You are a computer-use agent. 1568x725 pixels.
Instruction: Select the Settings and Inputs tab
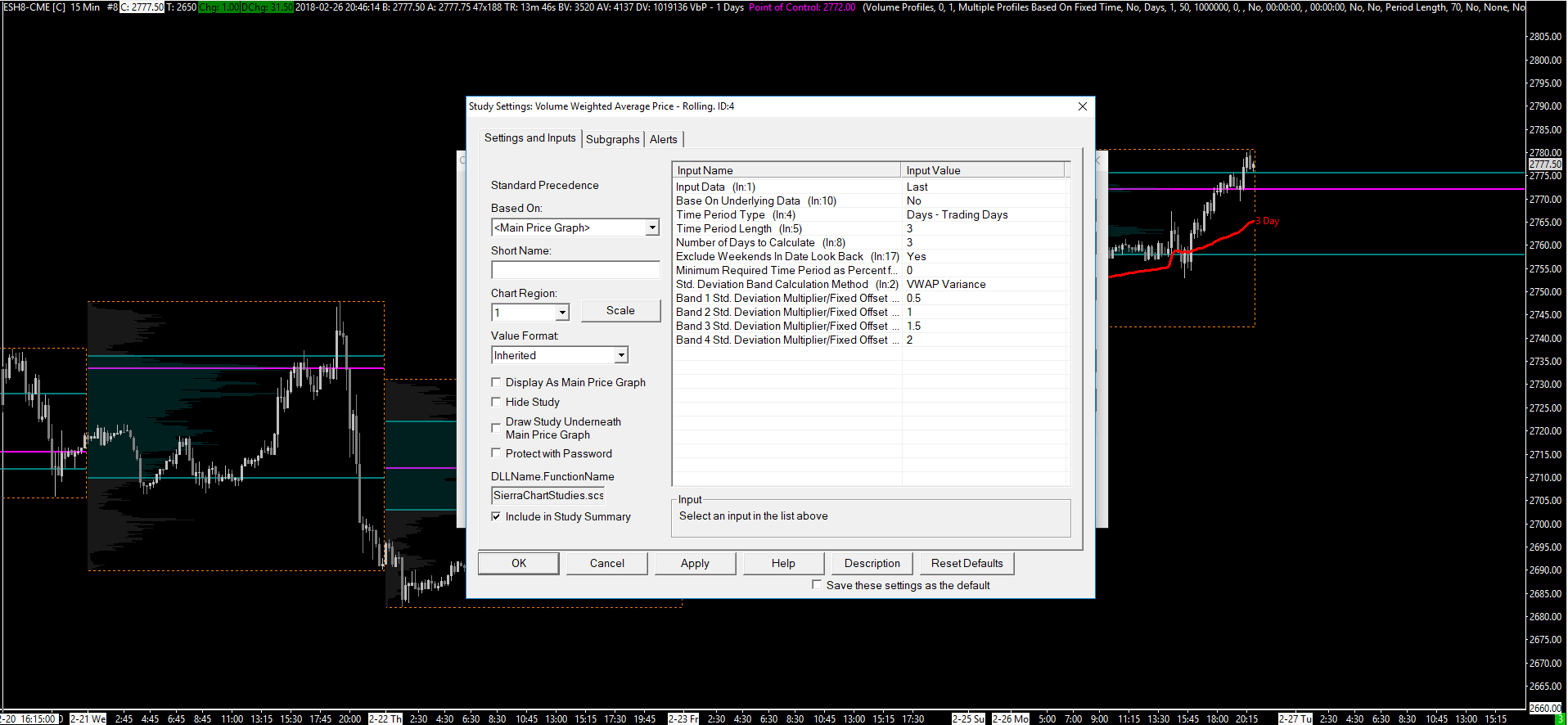[530, 137]
